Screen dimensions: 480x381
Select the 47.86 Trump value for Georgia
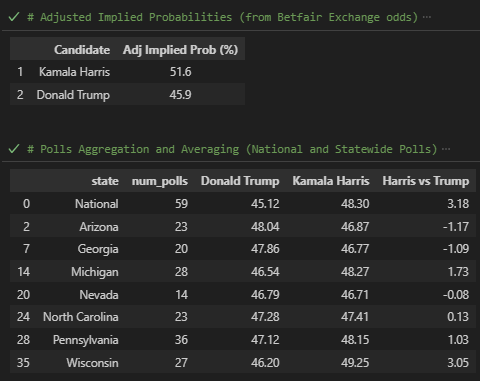coord(265,249)
